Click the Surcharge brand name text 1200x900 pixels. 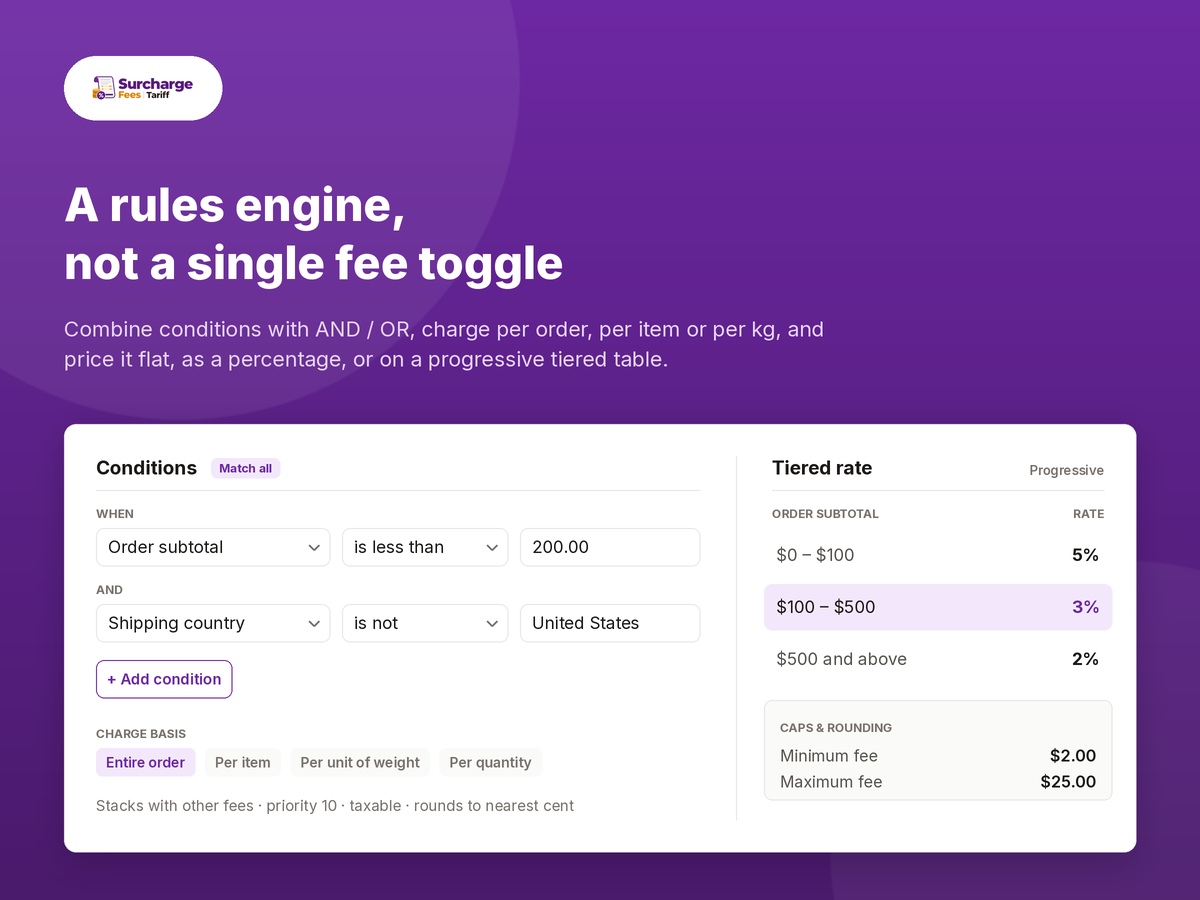[155, 84]
